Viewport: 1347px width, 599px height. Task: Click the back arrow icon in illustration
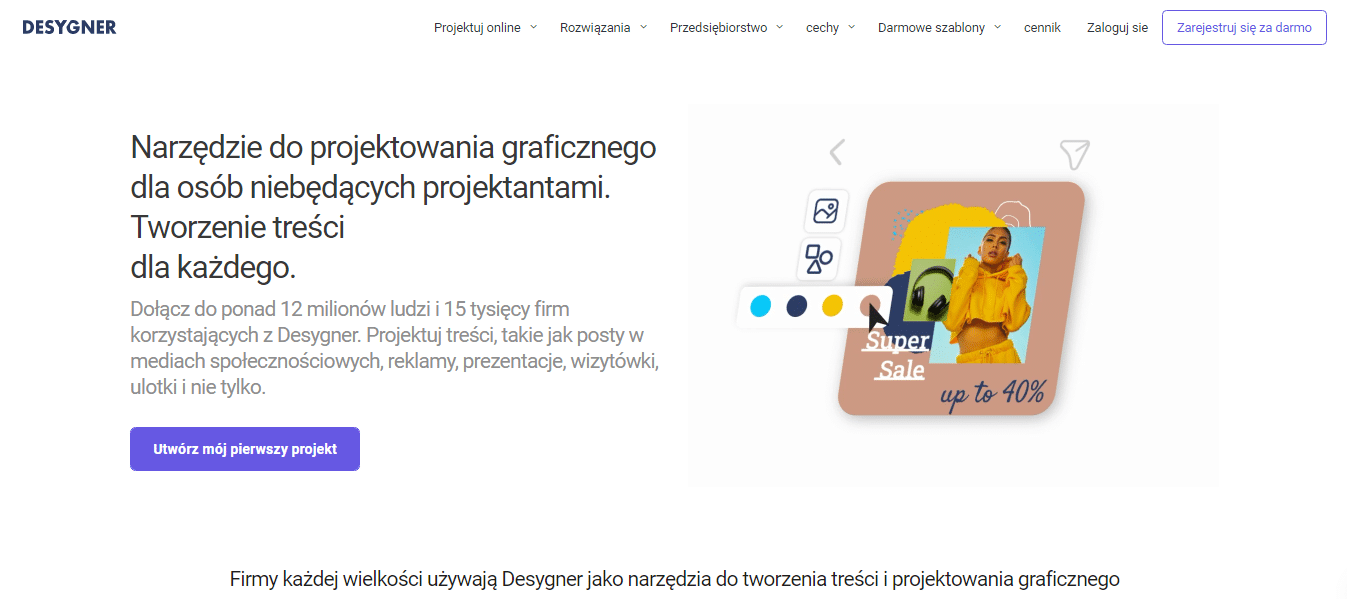837,152
